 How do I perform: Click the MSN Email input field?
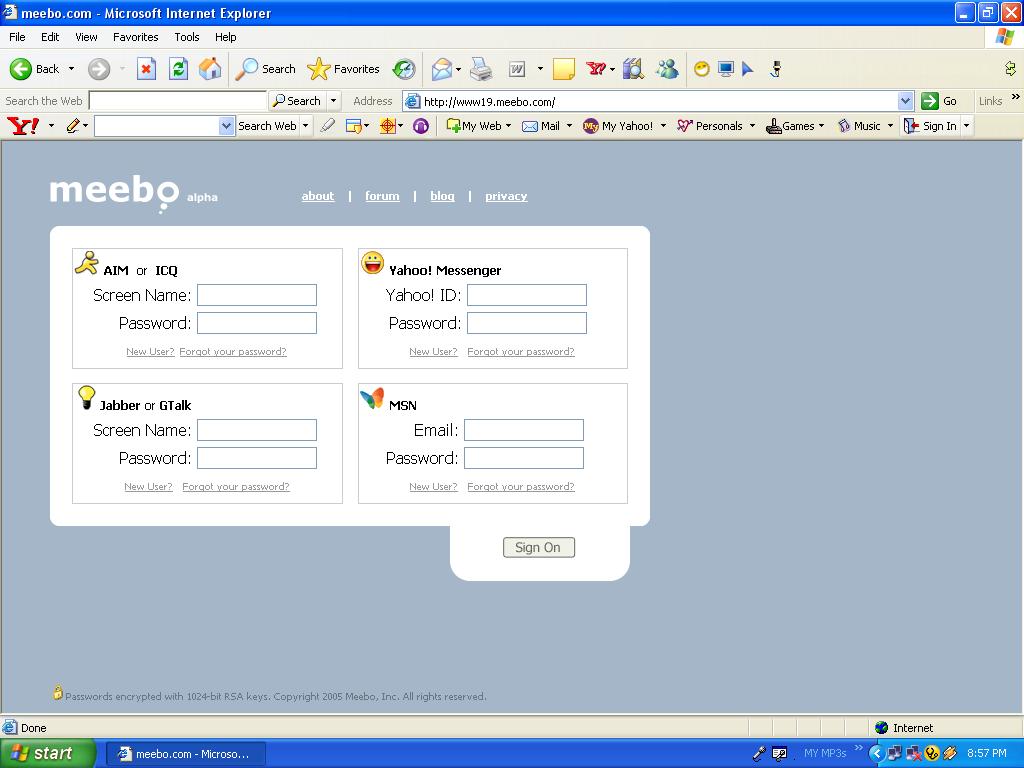[x=524, y=430]
